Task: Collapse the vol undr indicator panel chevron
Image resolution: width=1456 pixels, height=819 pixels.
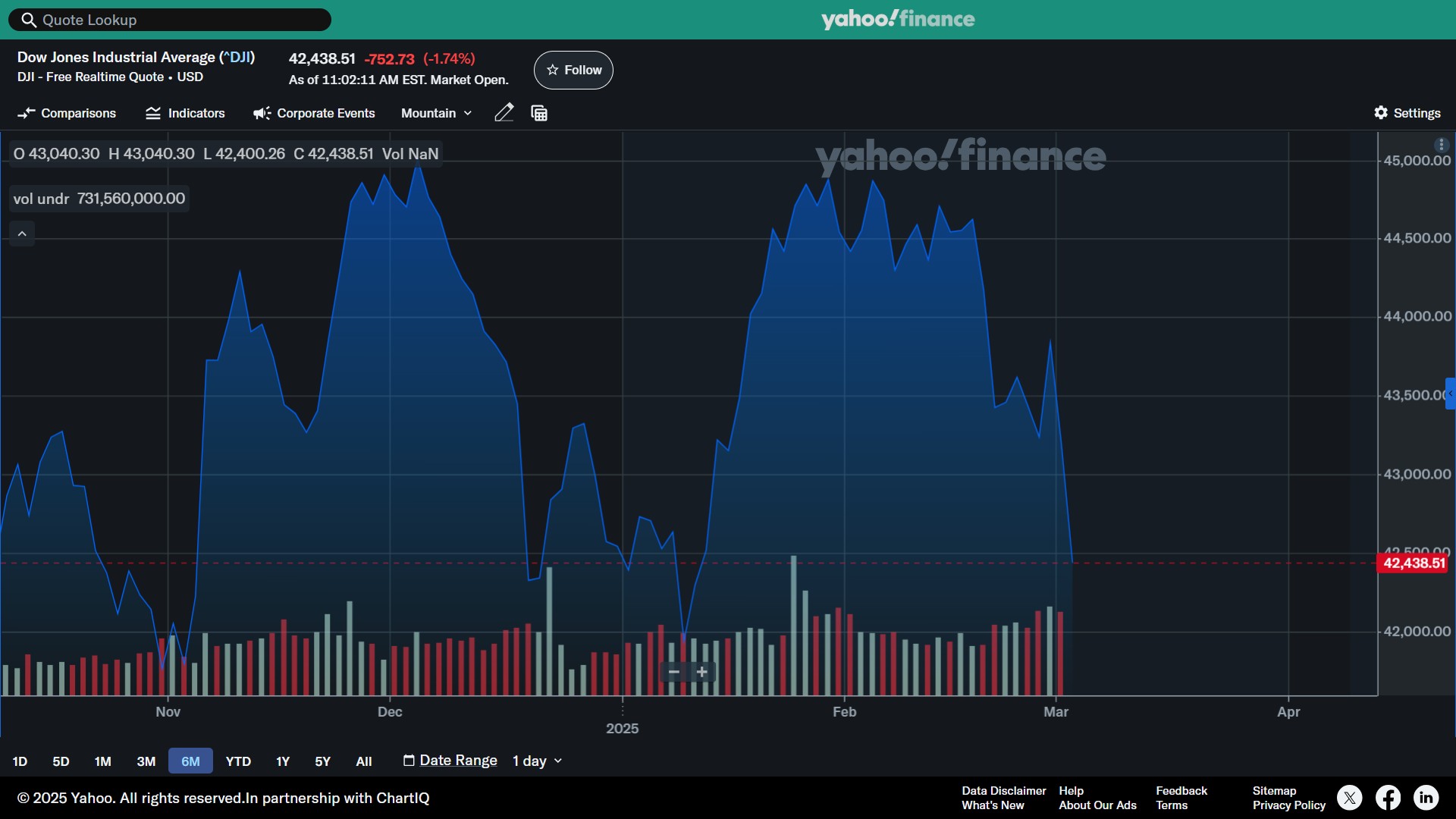Action: point(22,234)
